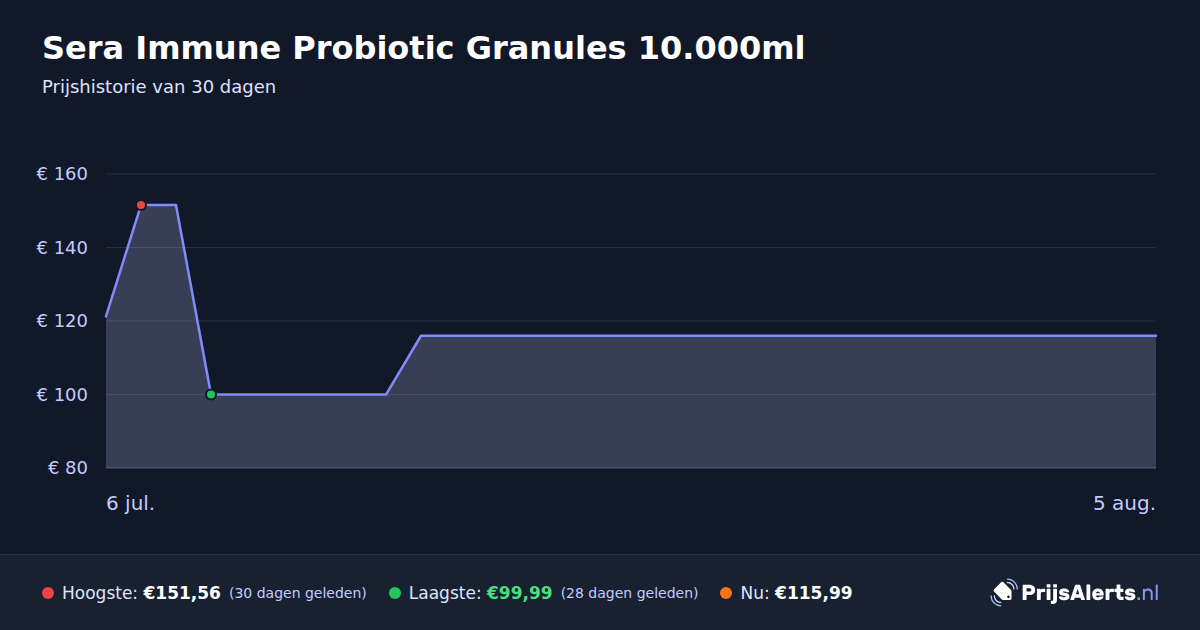Click the 28 dagen geleden note

click(x=630, y=593)
